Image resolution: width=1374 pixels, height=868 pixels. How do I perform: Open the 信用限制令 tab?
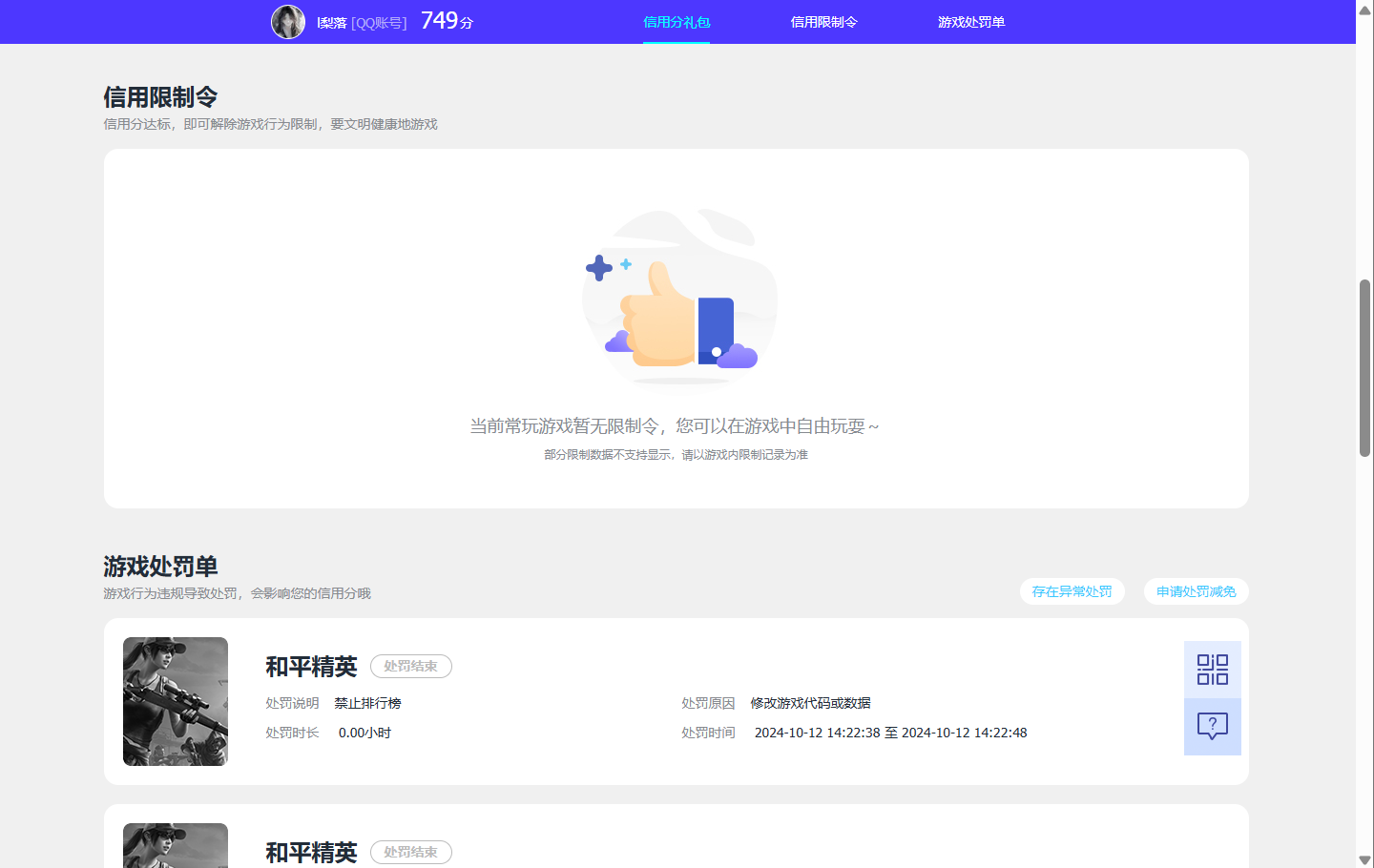click(x=824, y=21)
